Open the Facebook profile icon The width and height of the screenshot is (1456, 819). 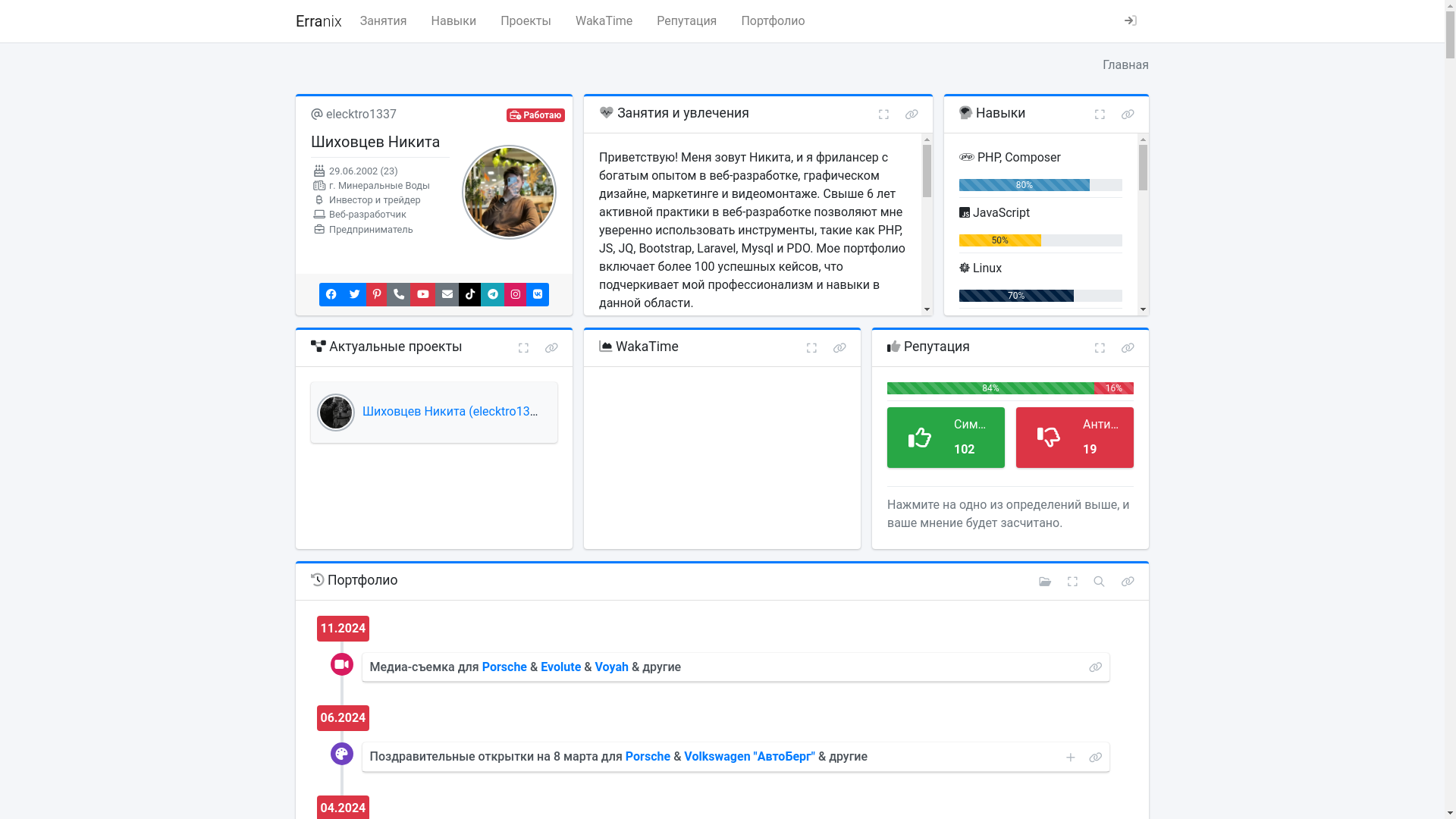[331, 294]
